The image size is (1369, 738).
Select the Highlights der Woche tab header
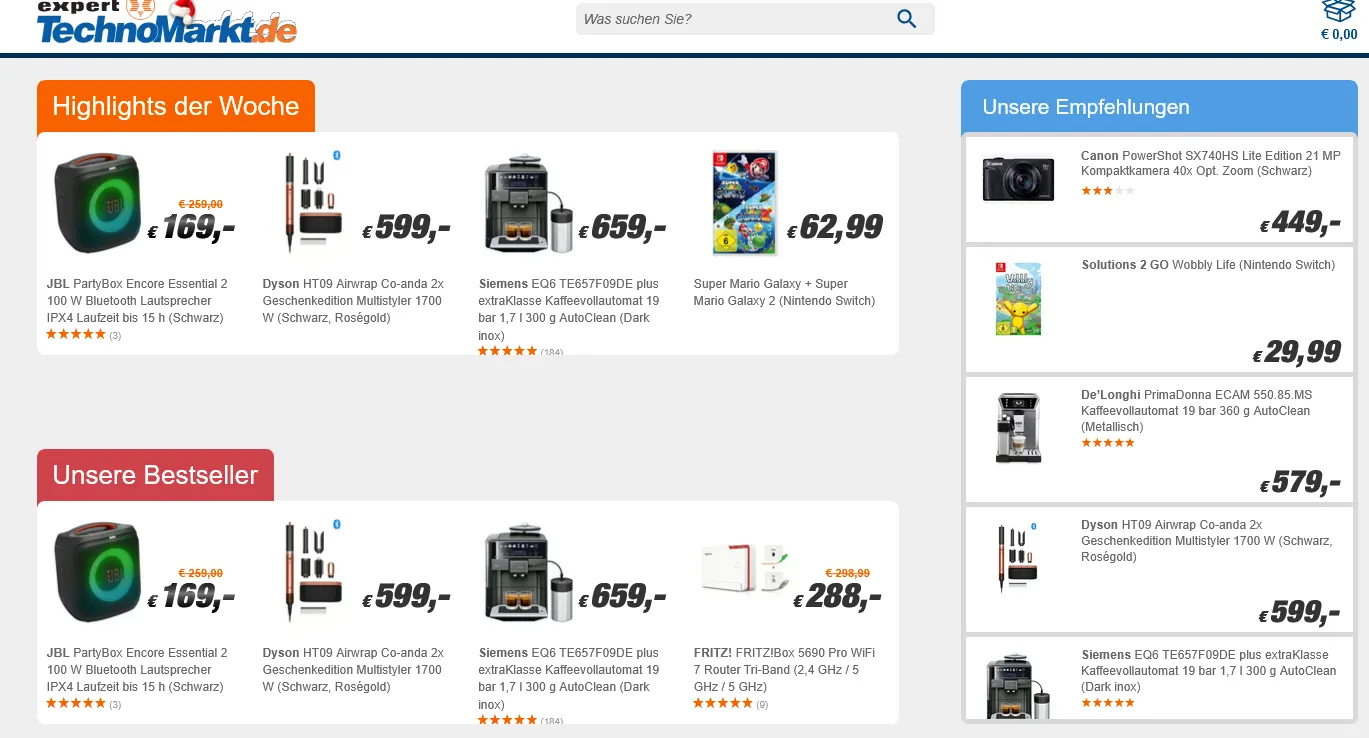click(x=176, y=107)
